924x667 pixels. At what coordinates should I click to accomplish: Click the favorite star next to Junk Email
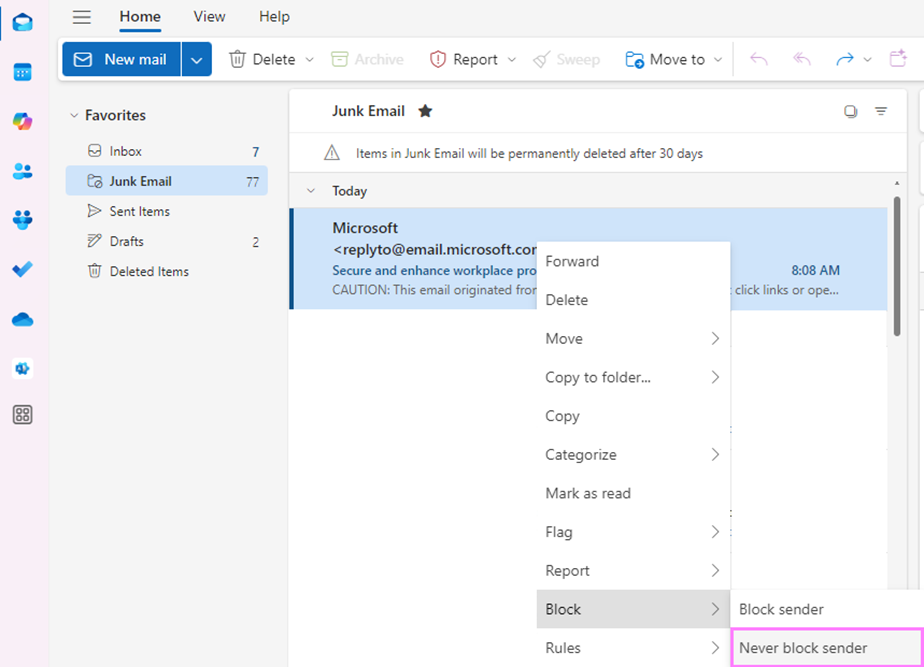point(425,111)
